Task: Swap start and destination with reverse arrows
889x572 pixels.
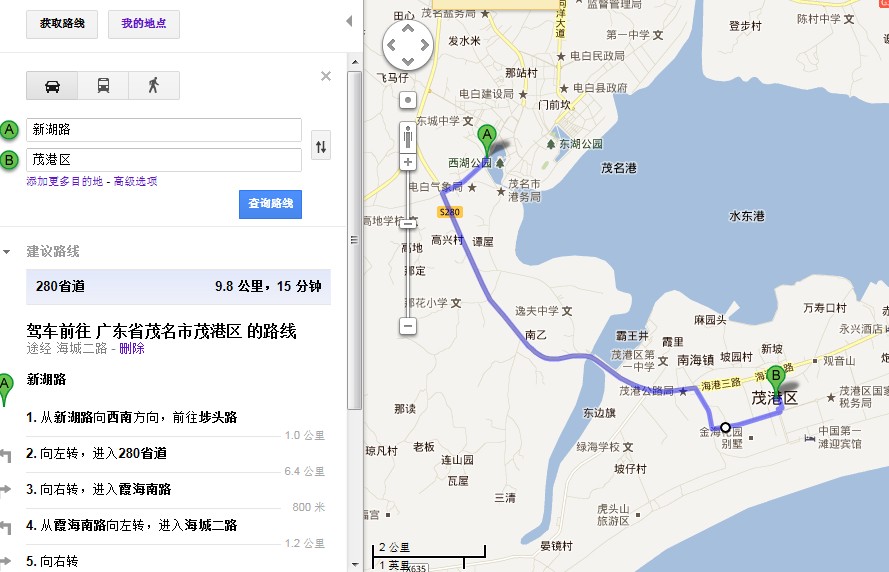Action: [x=321, y=146]
